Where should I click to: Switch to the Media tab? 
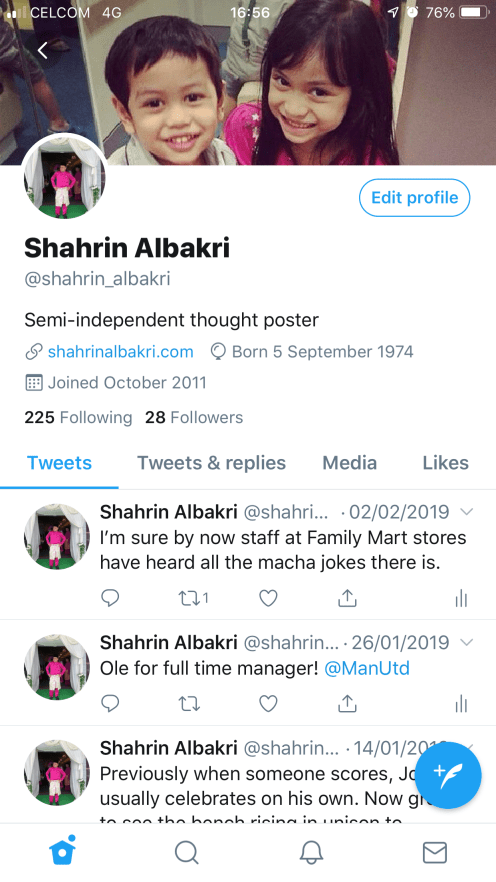point(349,463)
